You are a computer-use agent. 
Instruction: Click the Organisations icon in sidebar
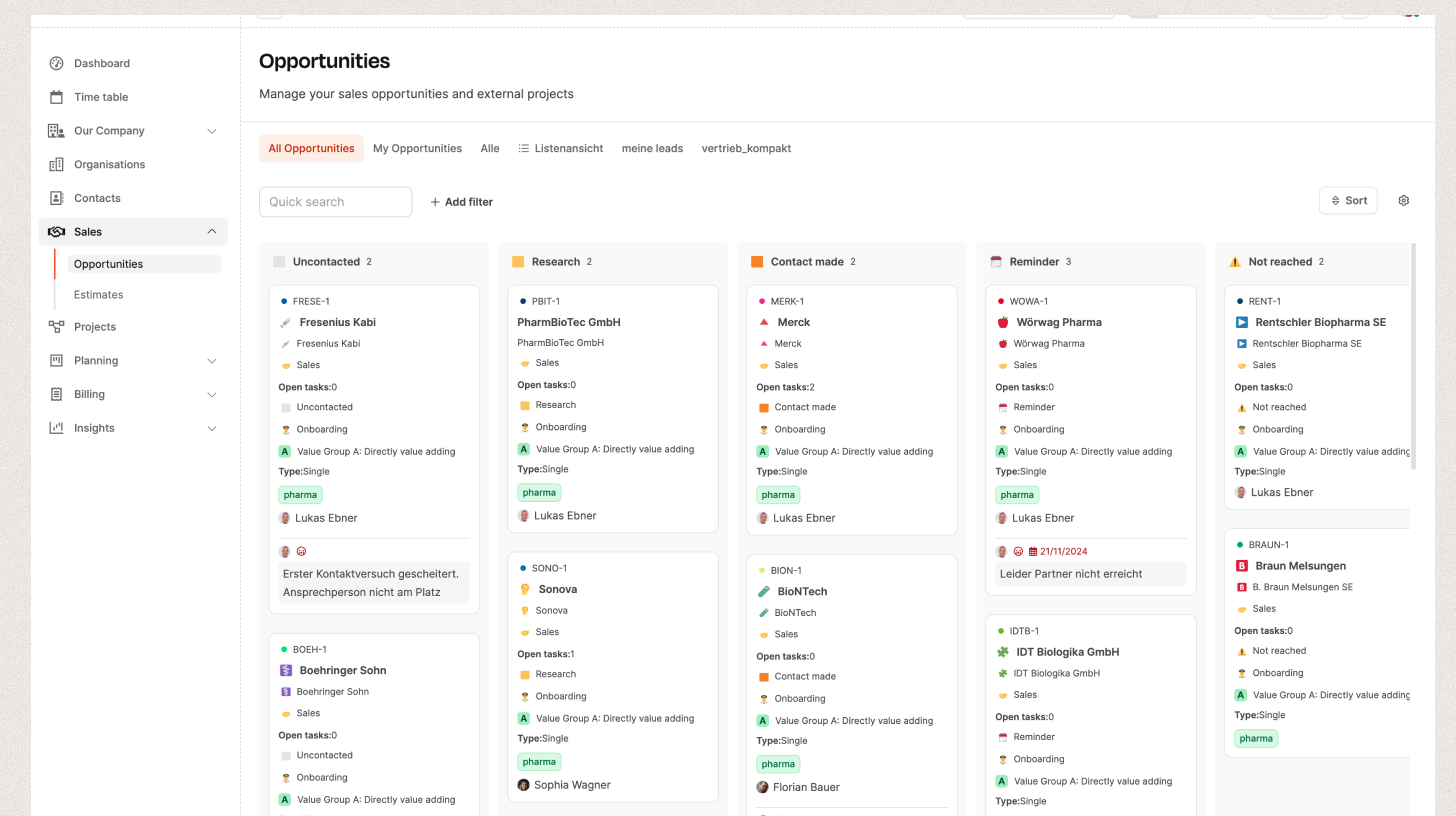pyautogui.click(x=56, y=164)
